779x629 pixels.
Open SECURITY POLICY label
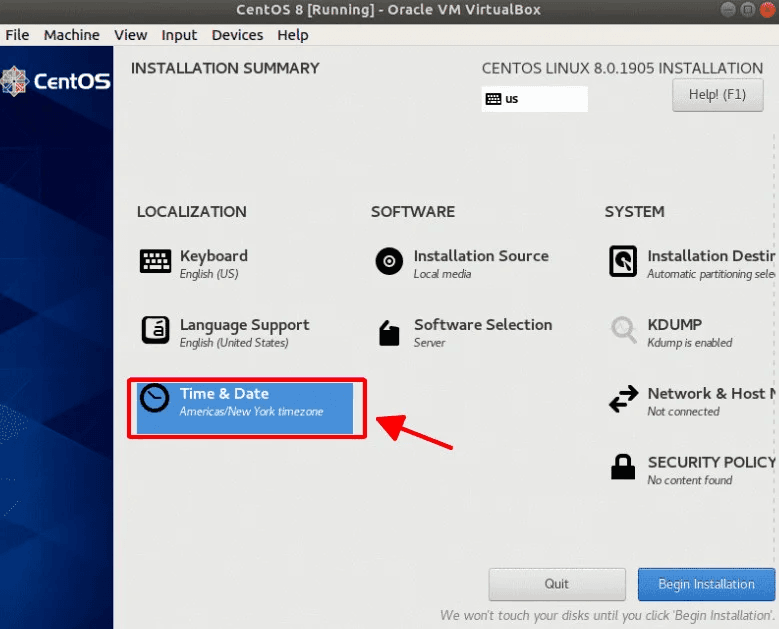pyautogui.click(x=711, y=462)
